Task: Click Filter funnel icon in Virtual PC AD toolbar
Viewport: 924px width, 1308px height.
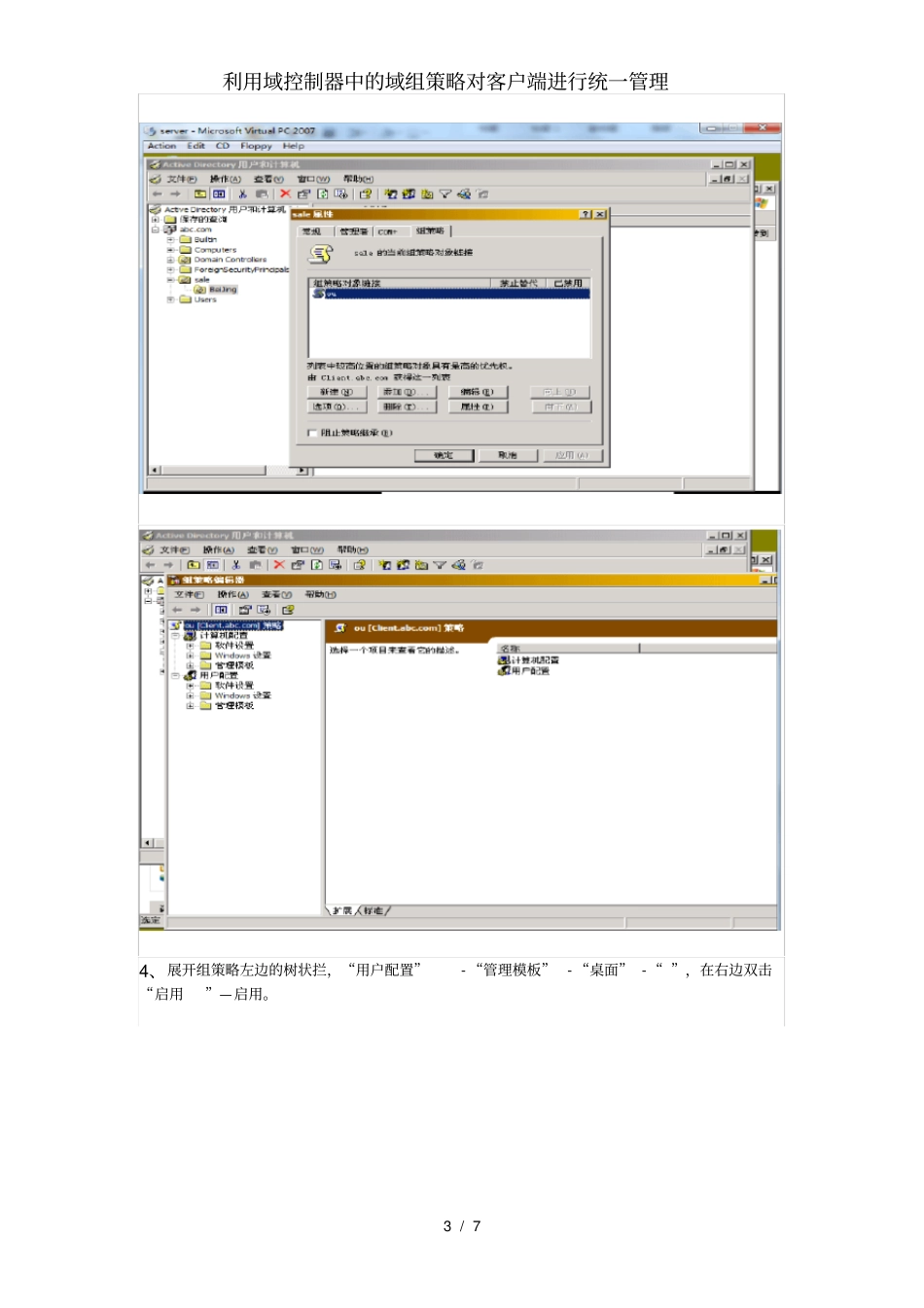Action: (445, 194)
